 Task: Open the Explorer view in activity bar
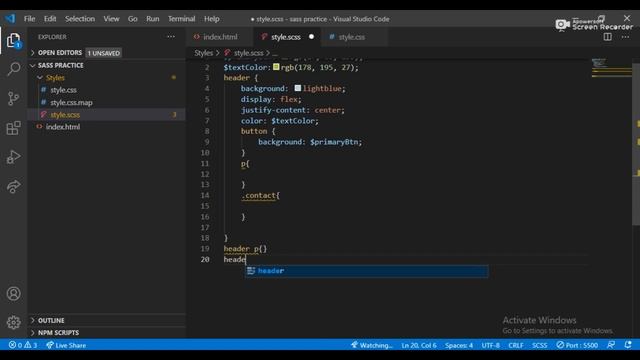pyautogui.click(x=13, y=40)
